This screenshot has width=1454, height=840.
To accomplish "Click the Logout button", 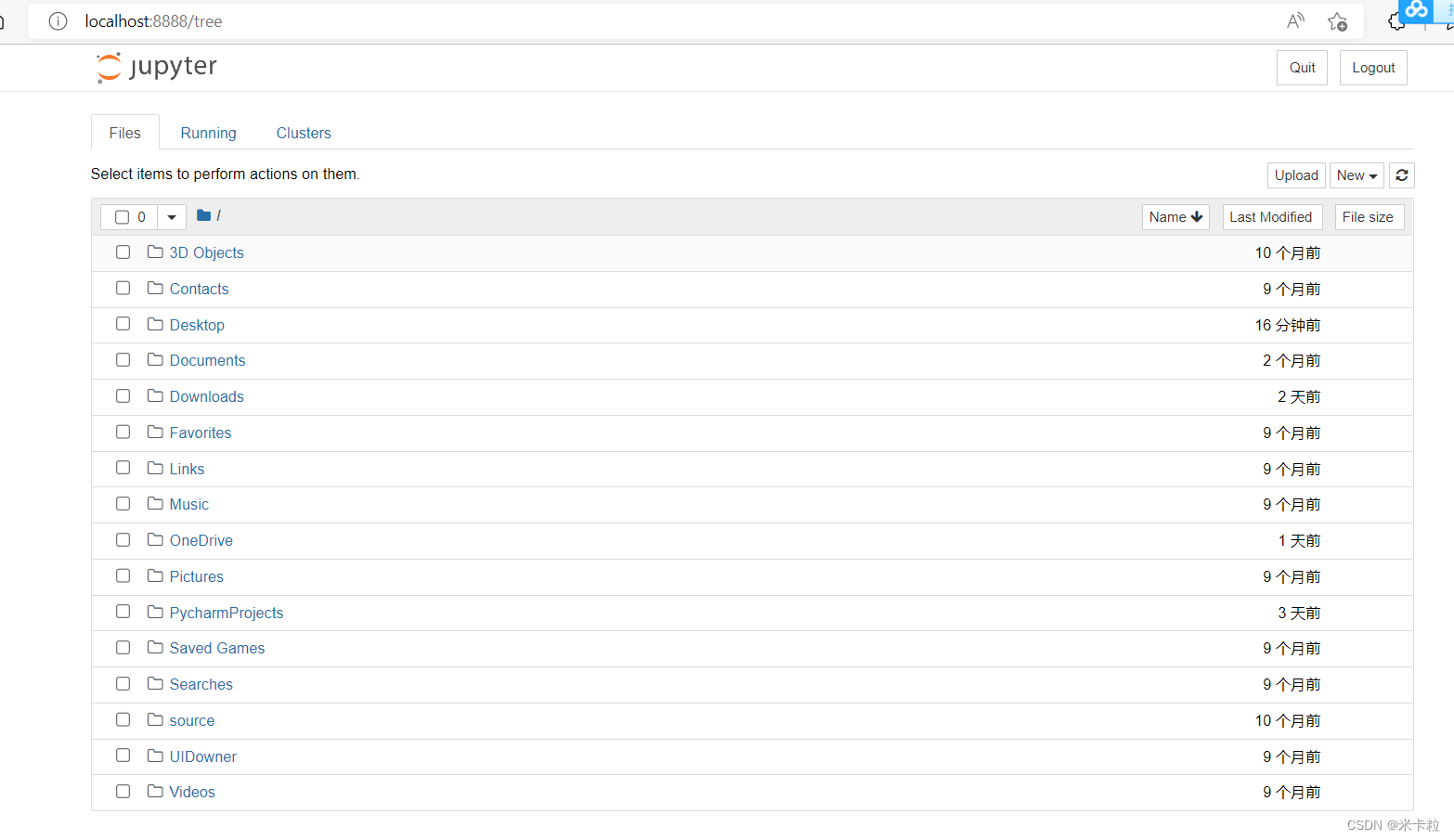I will pos(1373,68).
